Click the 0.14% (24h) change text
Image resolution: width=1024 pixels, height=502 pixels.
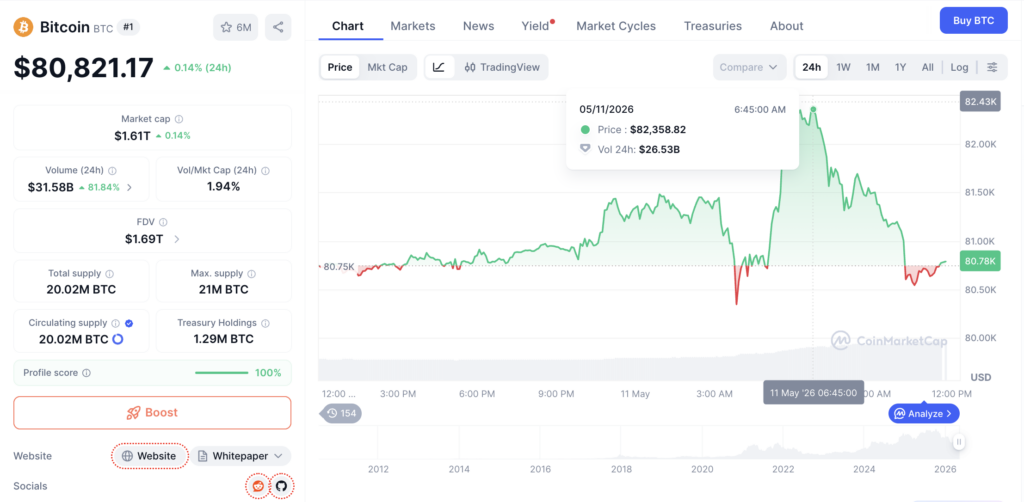coord(197,67)
